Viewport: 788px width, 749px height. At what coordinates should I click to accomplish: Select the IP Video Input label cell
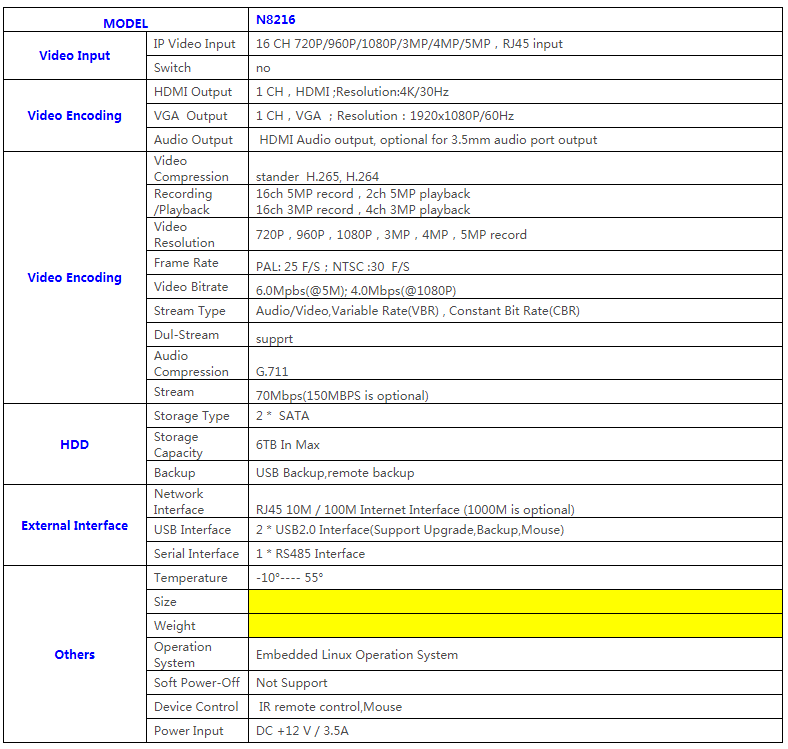(195, 44)
